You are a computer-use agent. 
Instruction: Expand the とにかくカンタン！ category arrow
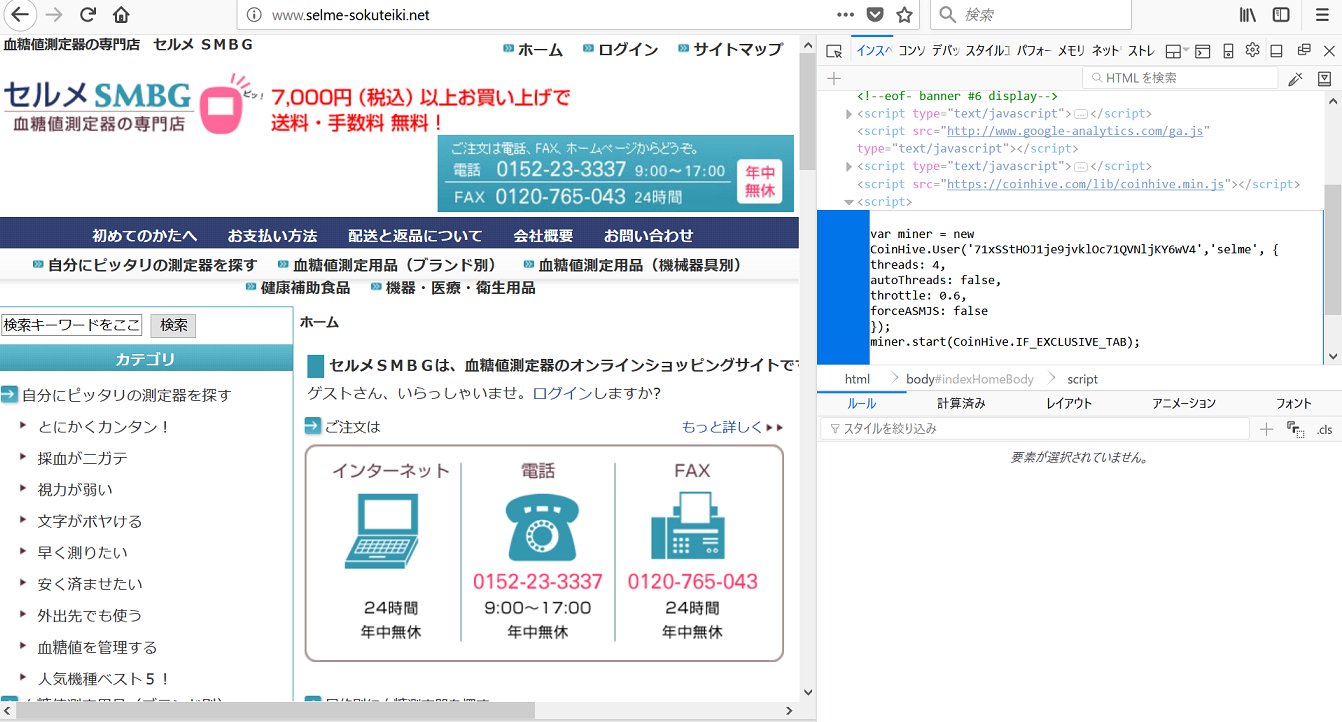24,426
